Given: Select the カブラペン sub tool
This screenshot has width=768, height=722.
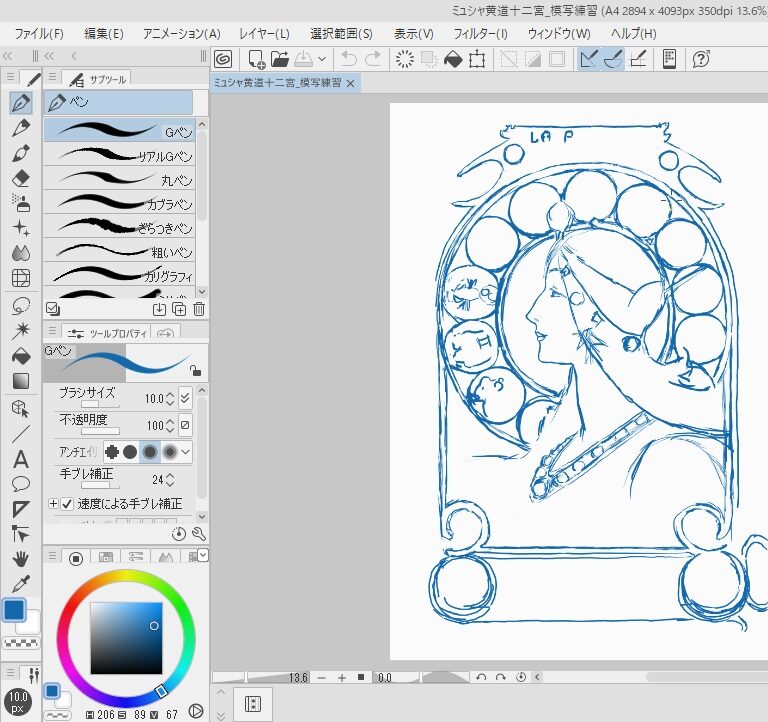Looking at the screenshot, I should (x=120, y=204).
